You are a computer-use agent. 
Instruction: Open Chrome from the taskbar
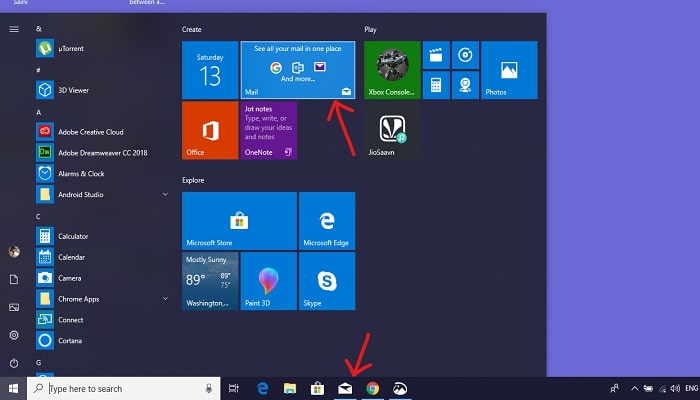[372, 388]
